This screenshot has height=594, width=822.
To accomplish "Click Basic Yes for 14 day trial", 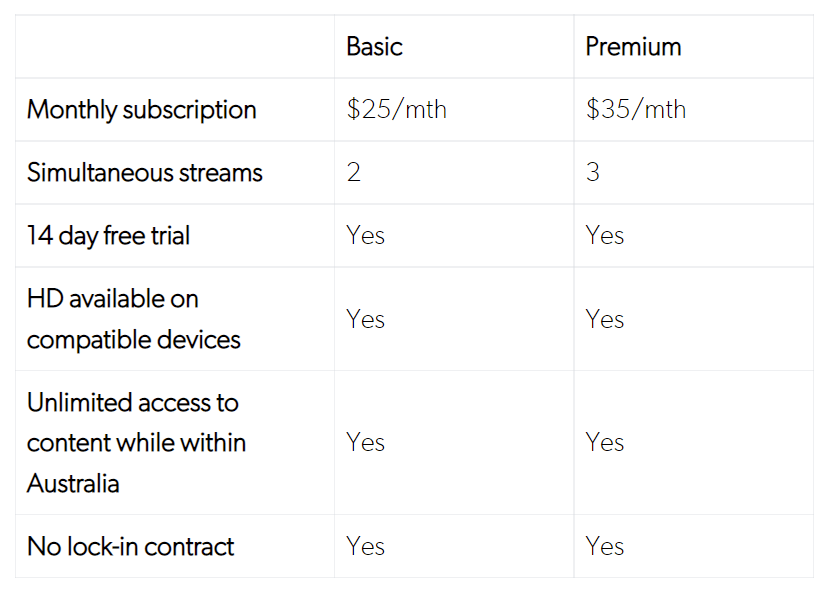I will [x=365, y=236].
